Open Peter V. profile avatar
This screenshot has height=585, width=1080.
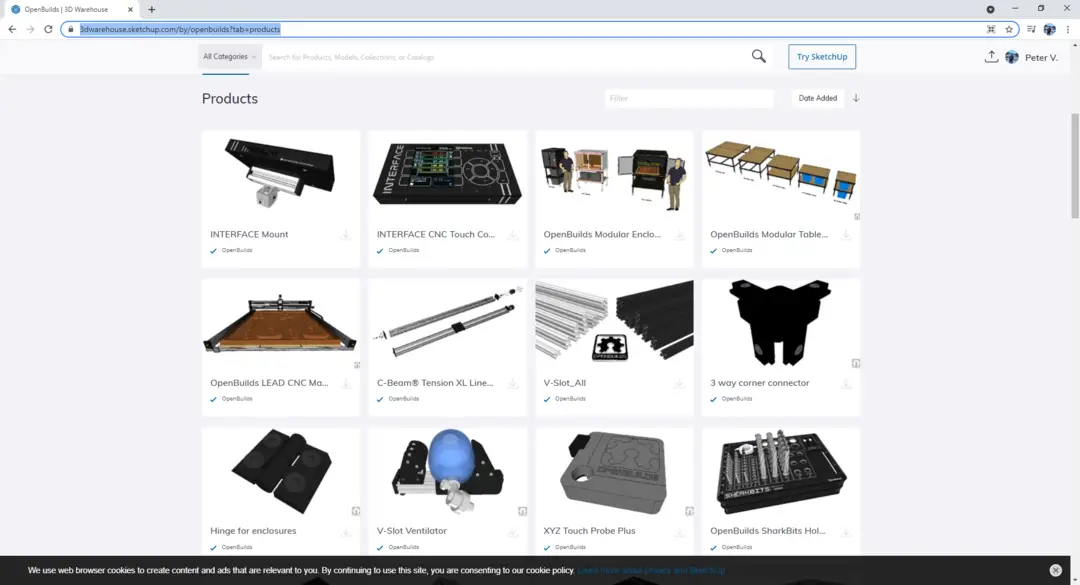pyautogui.click(x=1012, y=57)
